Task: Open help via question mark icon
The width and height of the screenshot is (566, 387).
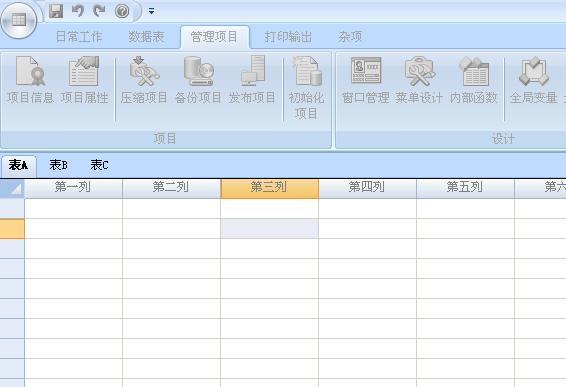Action: (x=122, y=11)
